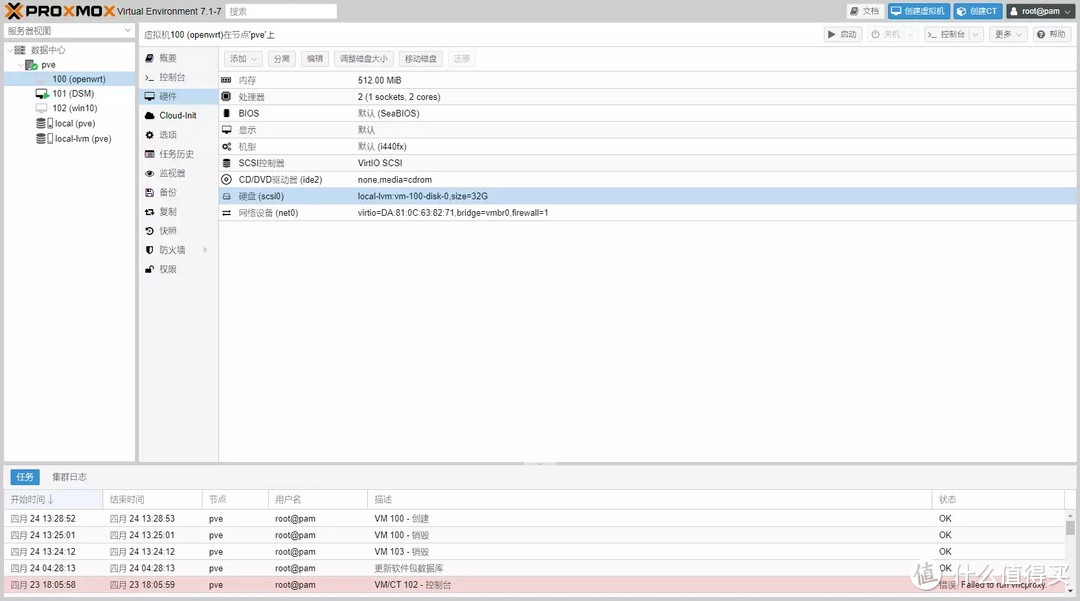The width and height of the screenshot is (1080, 601).
Task: Select 显示 display row icon
Action: pyautogui.click(x=226, y=130)
